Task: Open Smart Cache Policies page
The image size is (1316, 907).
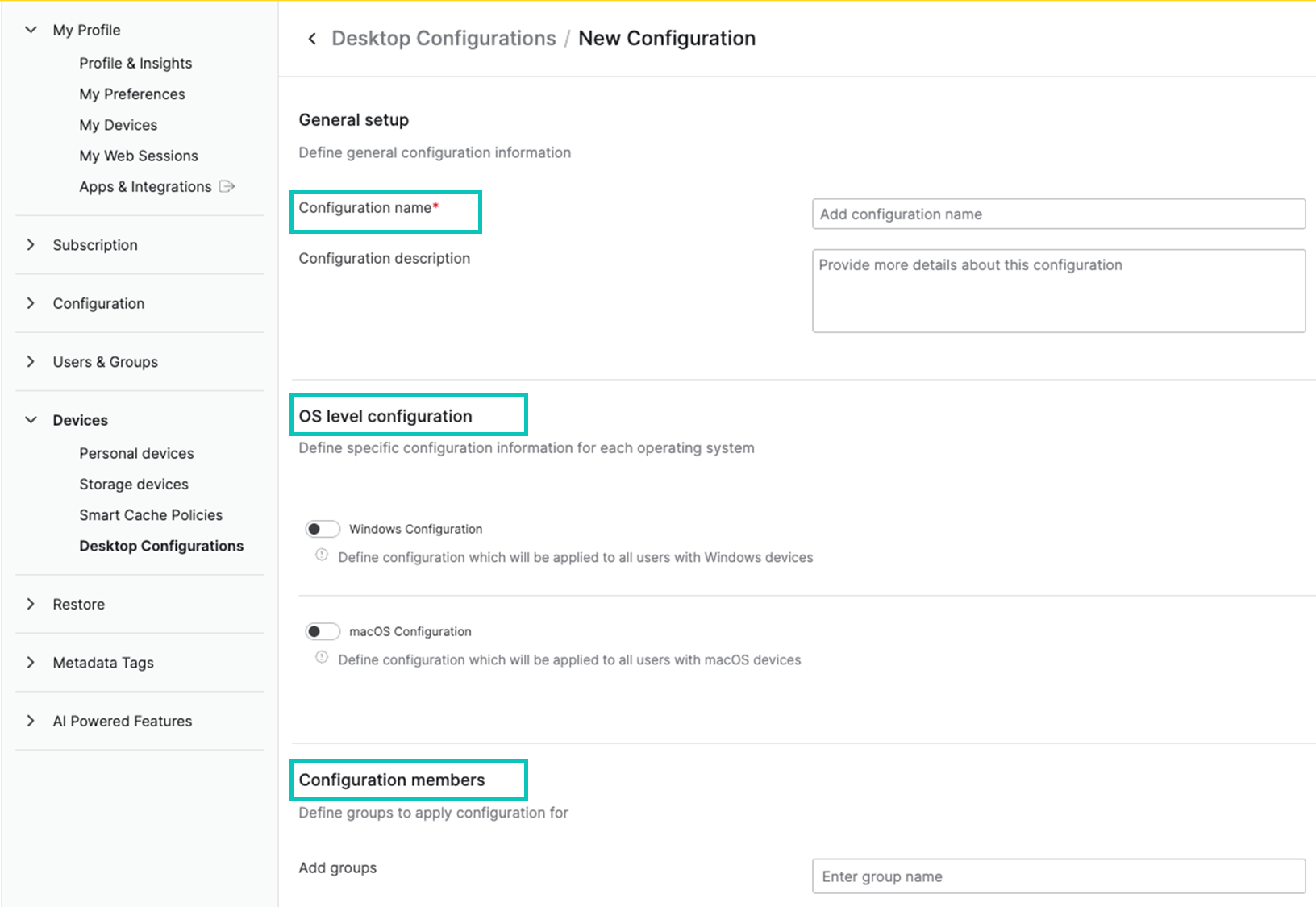Action: click(x=151, y=514)
